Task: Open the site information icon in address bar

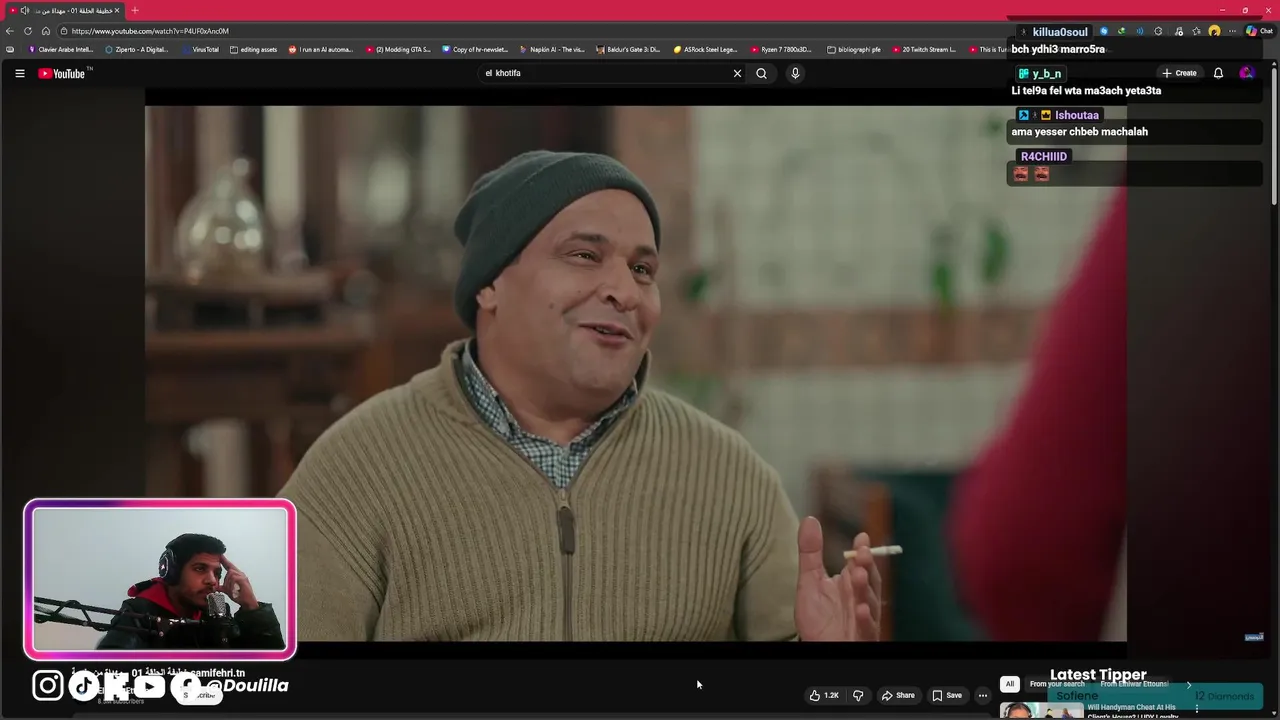Action: pos(62,31)
